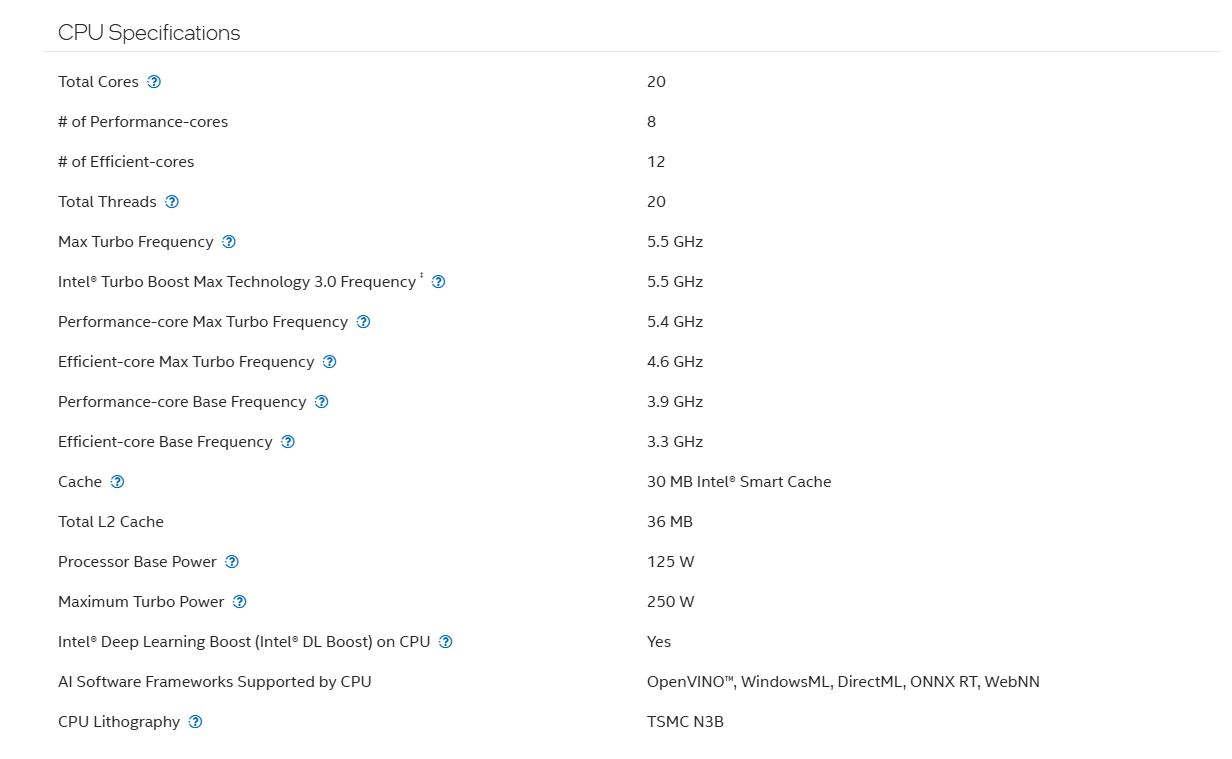Click the Cache help question mark icon
The width and height of the screenshot is (1232, 759).
(x=118, y=482)
